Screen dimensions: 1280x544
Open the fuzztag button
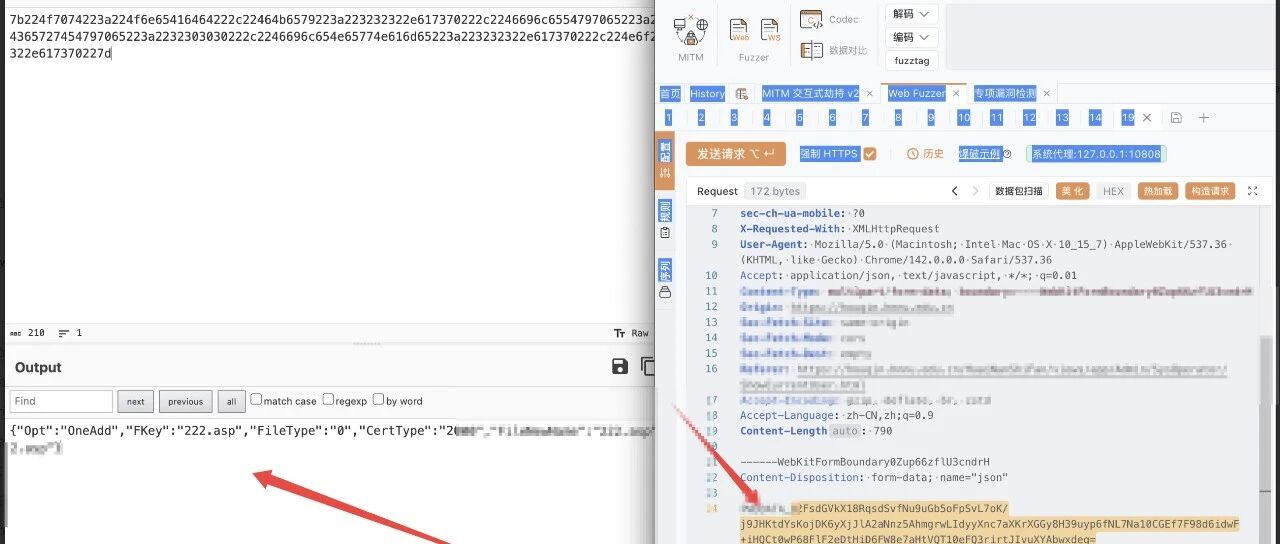click(x=911, y=60)
